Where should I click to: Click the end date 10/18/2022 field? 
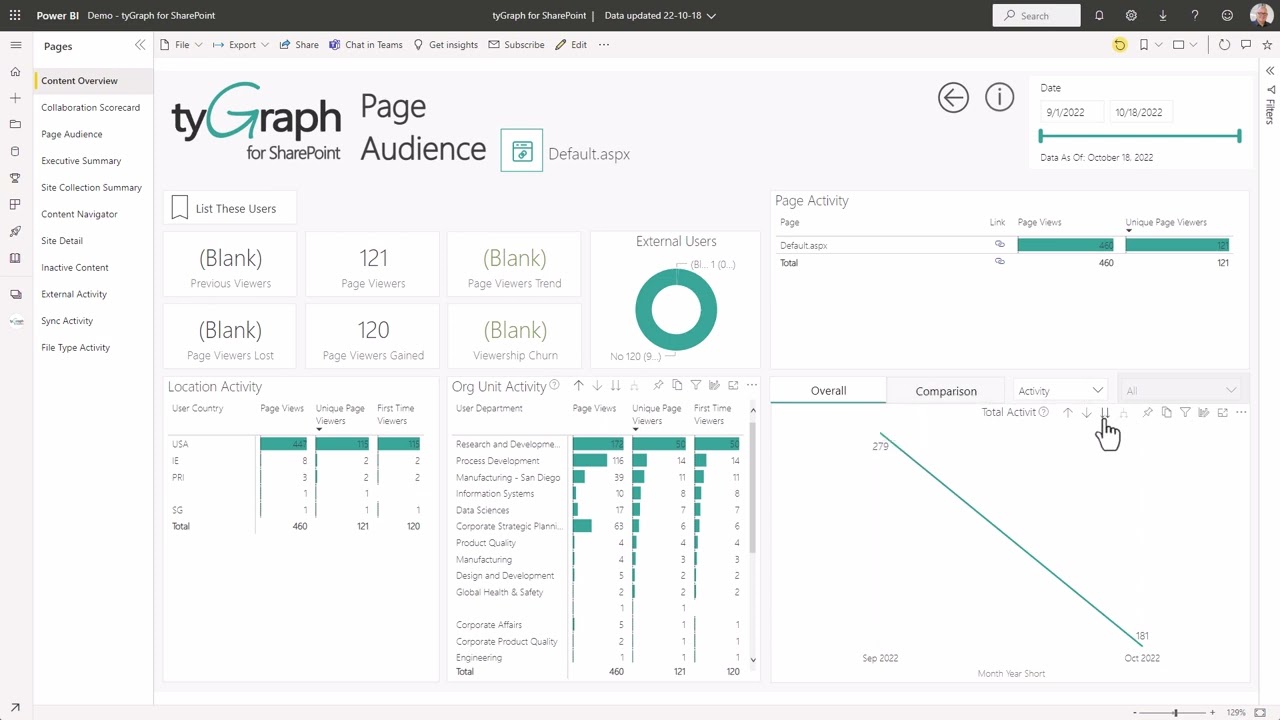coord(1143,112)
